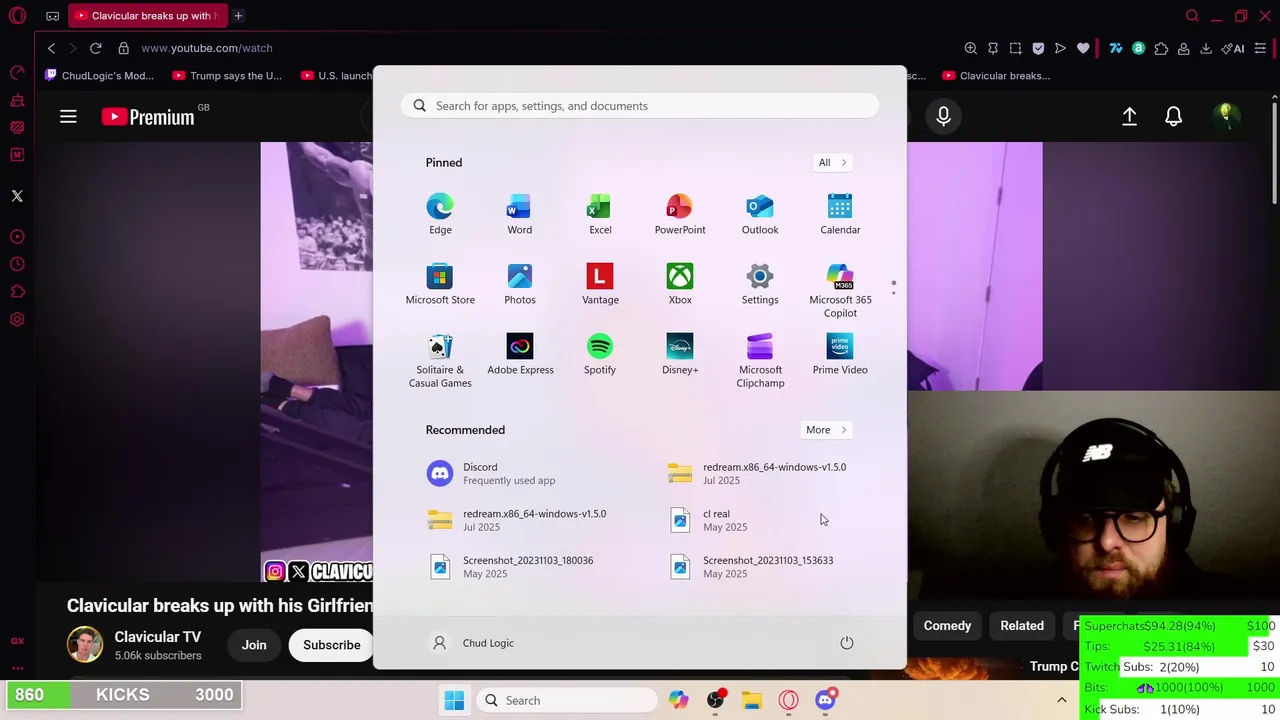Launch Solitaire & Casual Games
Screen dimensions: 1280x720
pos(440,360)
